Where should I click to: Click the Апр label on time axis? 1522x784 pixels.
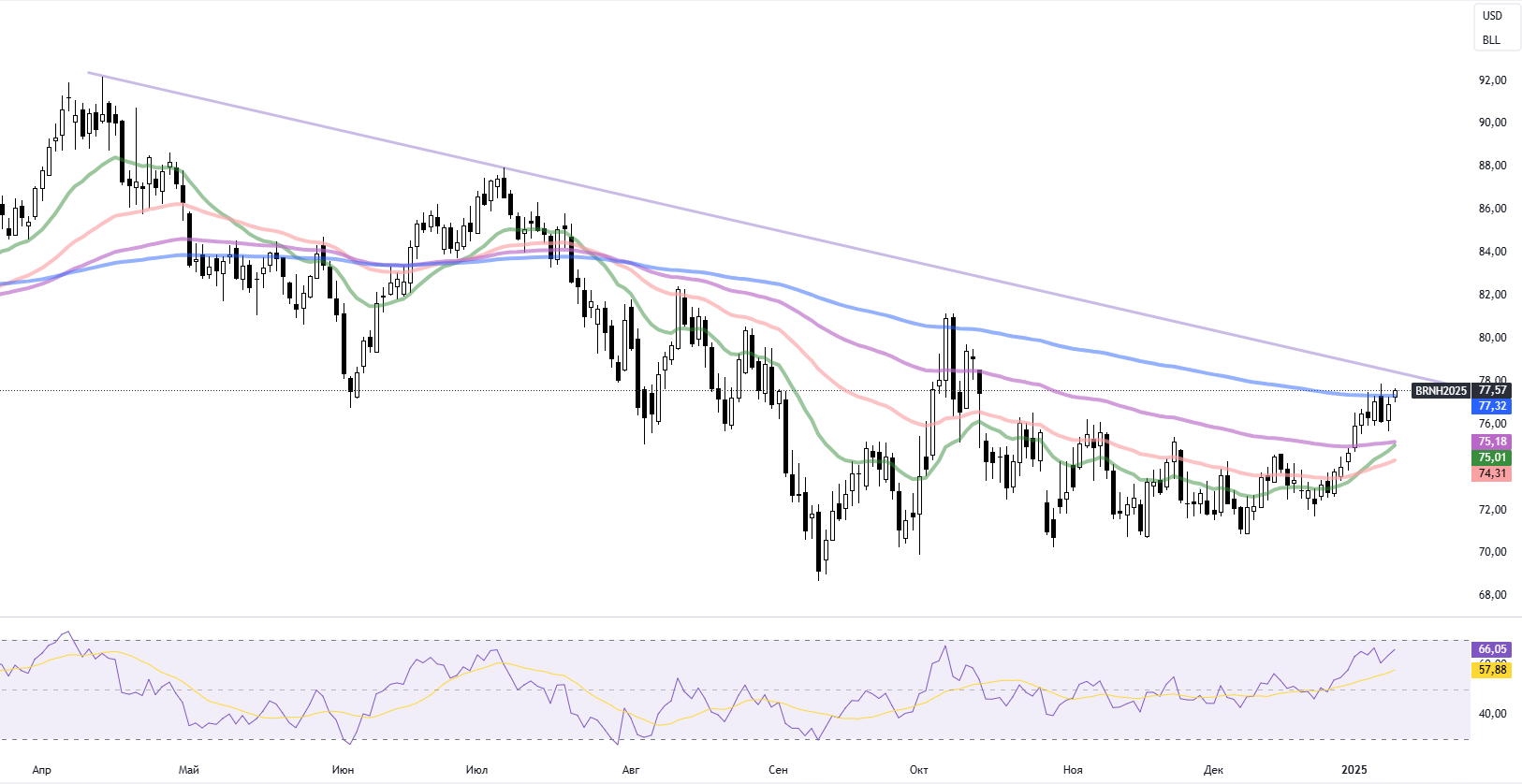42,770
